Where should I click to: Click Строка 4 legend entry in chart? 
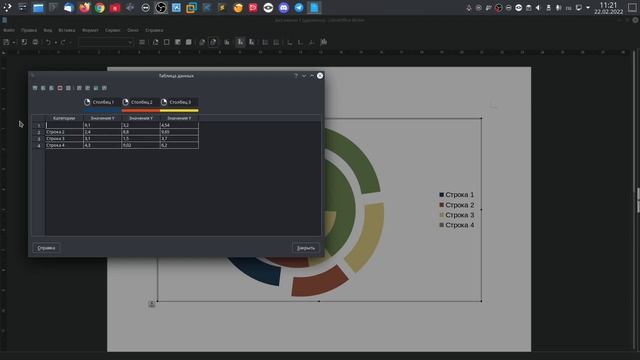(456, 225)
